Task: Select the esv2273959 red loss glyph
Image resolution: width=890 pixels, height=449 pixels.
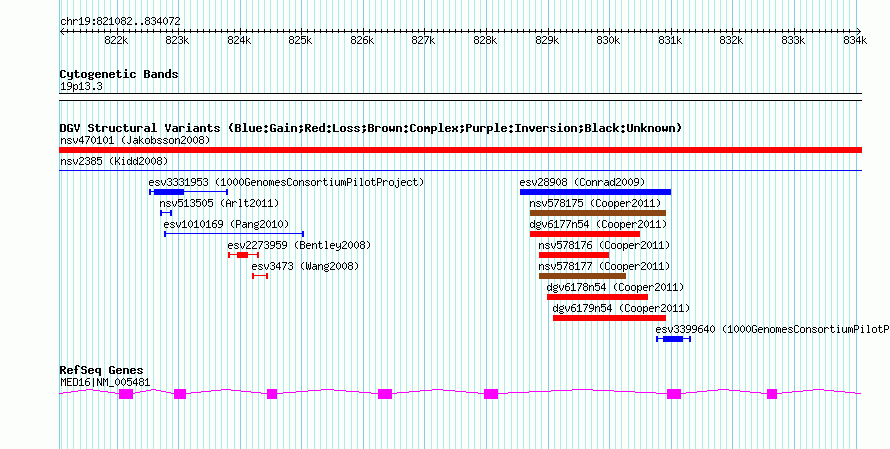Action: coord(243,255)
